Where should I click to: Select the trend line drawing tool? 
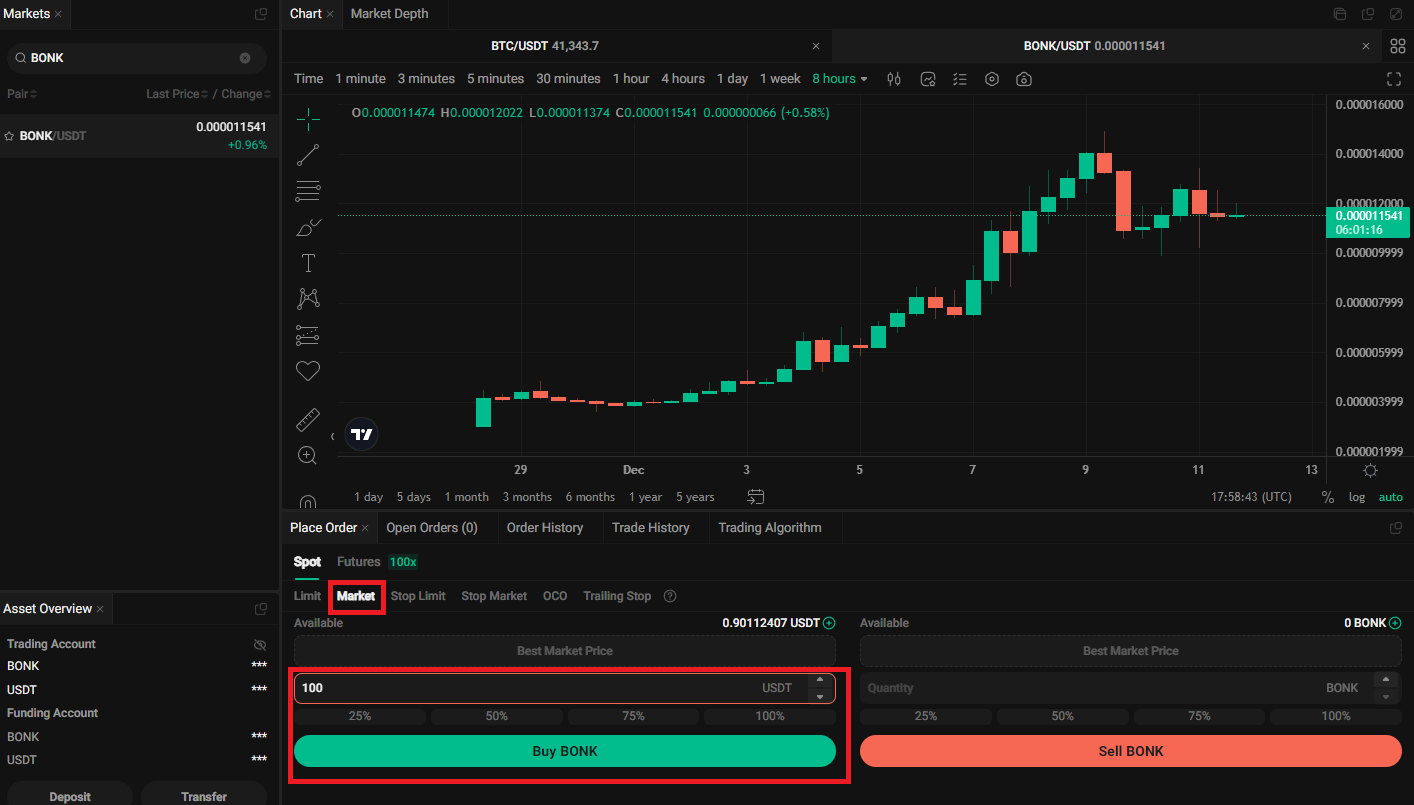(x=308, y=155)
